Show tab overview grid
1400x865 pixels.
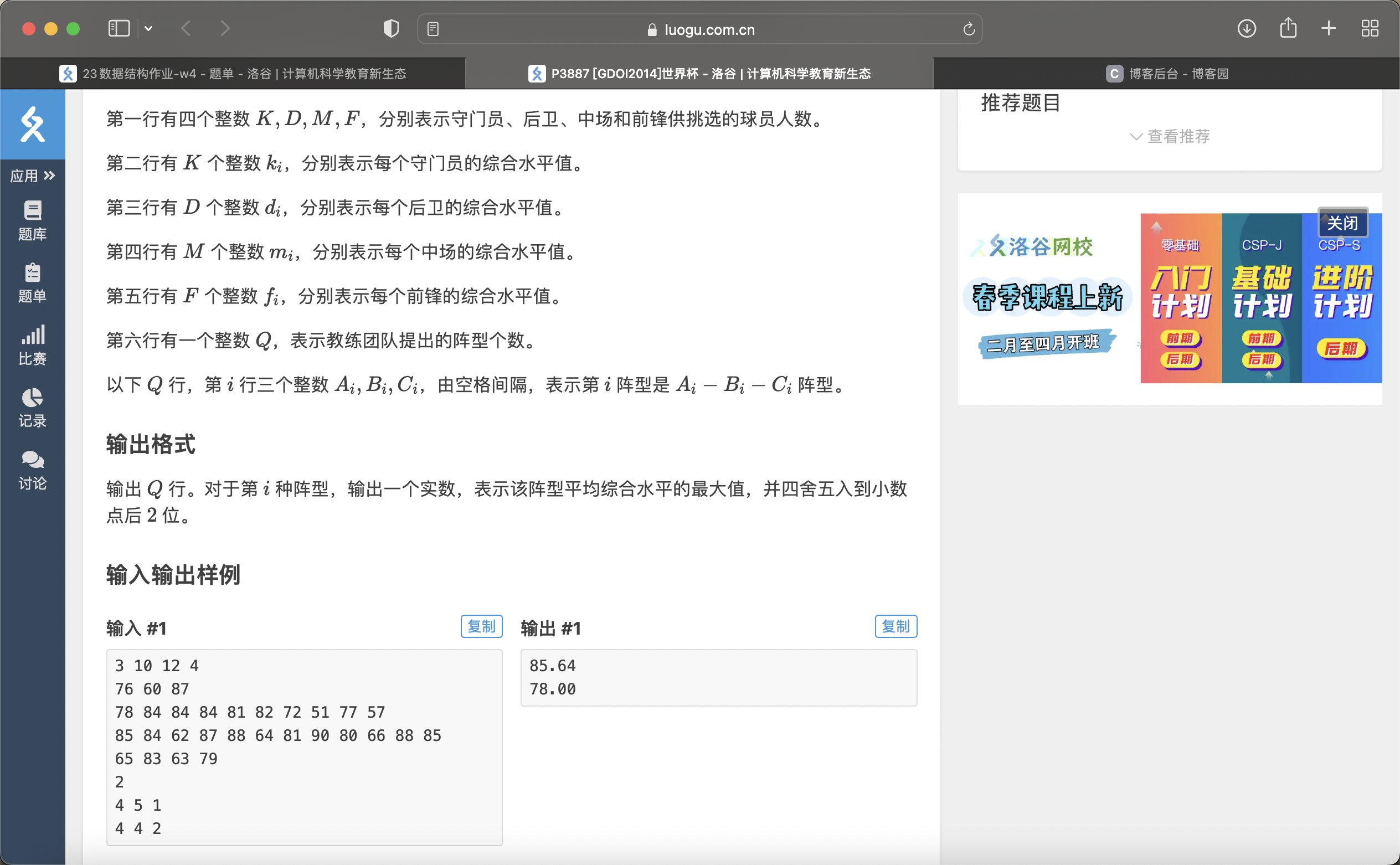click(1370, 29)
